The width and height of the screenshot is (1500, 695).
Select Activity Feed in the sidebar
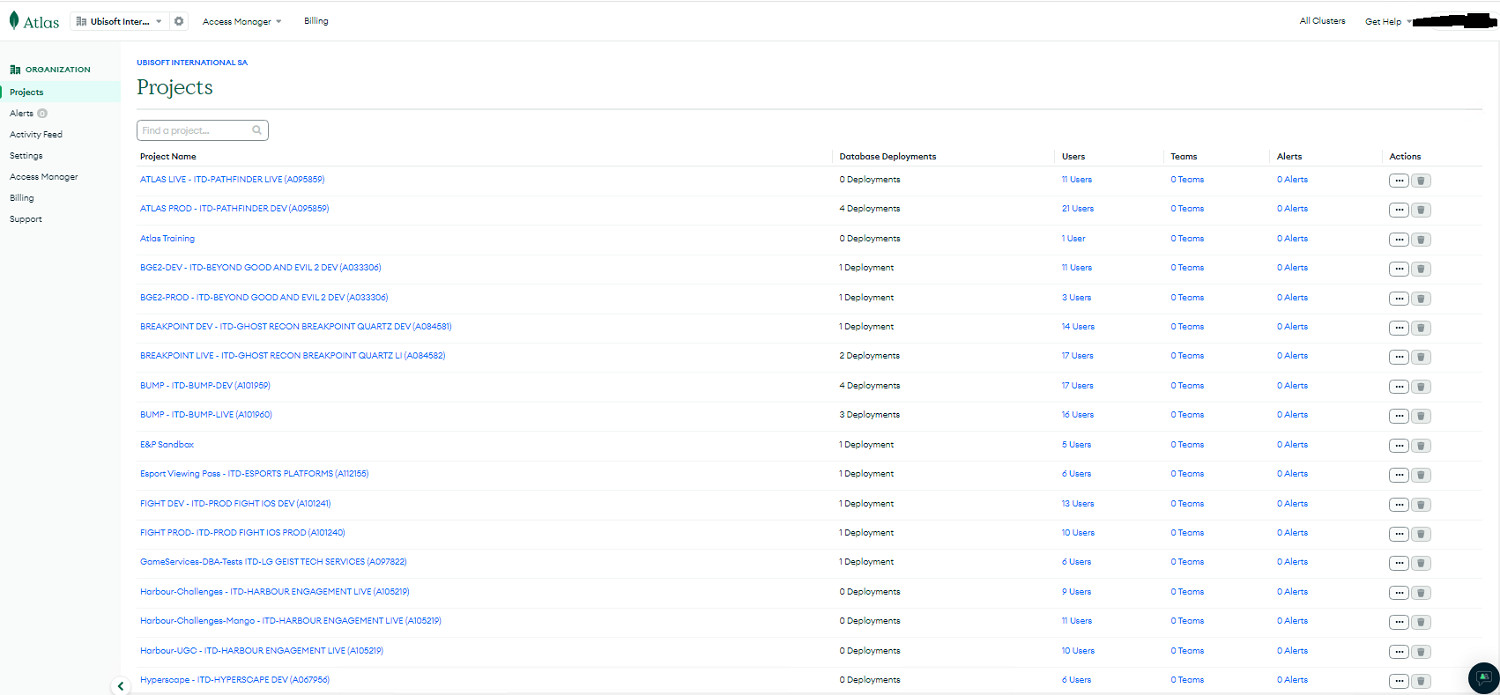[36, 134]
